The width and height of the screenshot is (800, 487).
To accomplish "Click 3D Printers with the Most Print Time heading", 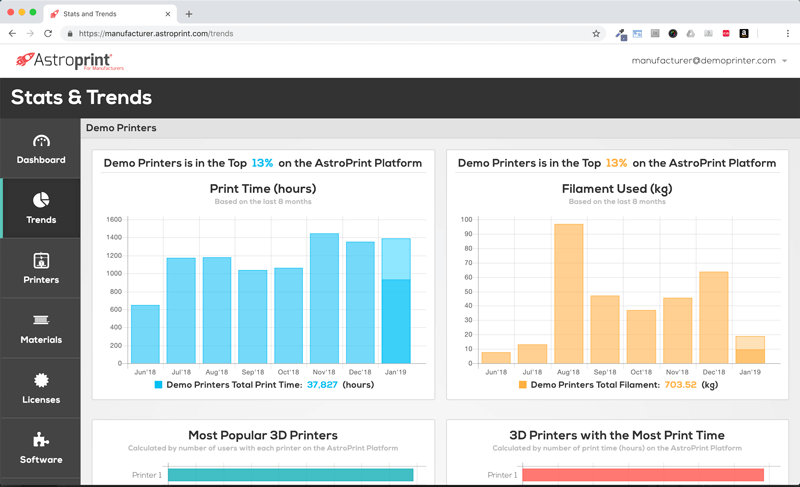I will pos(617,435).
